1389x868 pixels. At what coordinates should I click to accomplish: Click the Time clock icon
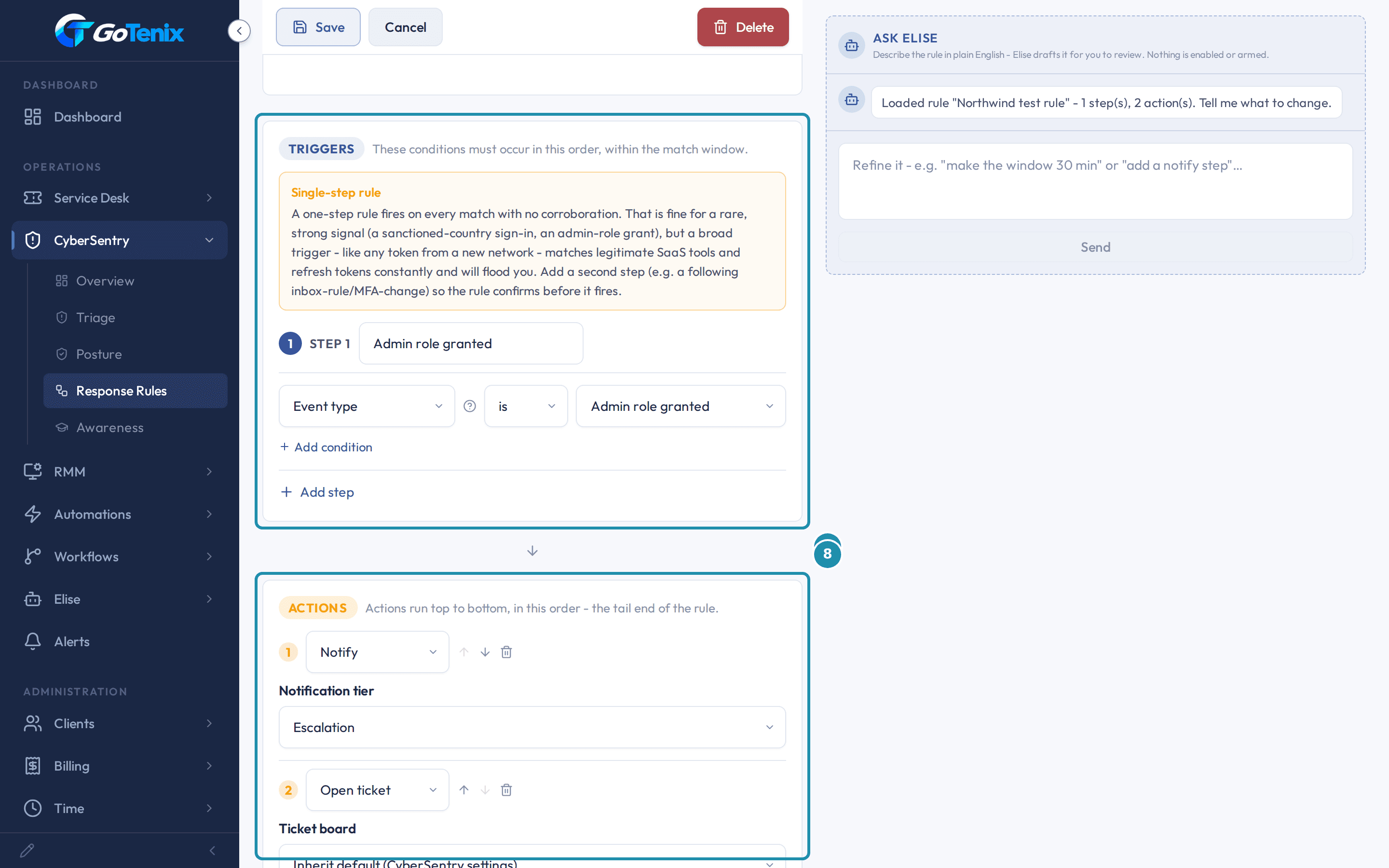[x=33, y=808]
